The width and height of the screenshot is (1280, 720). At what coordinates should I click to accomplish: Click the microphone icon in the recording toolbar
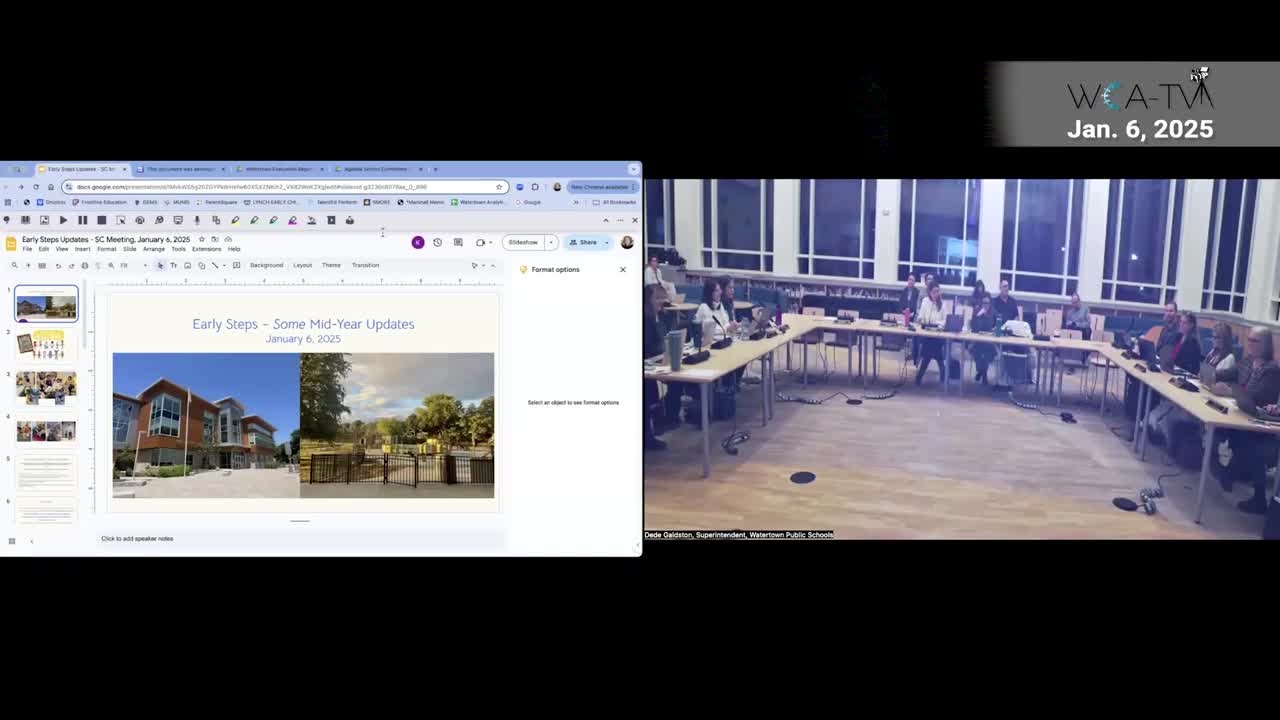(197, 220)
